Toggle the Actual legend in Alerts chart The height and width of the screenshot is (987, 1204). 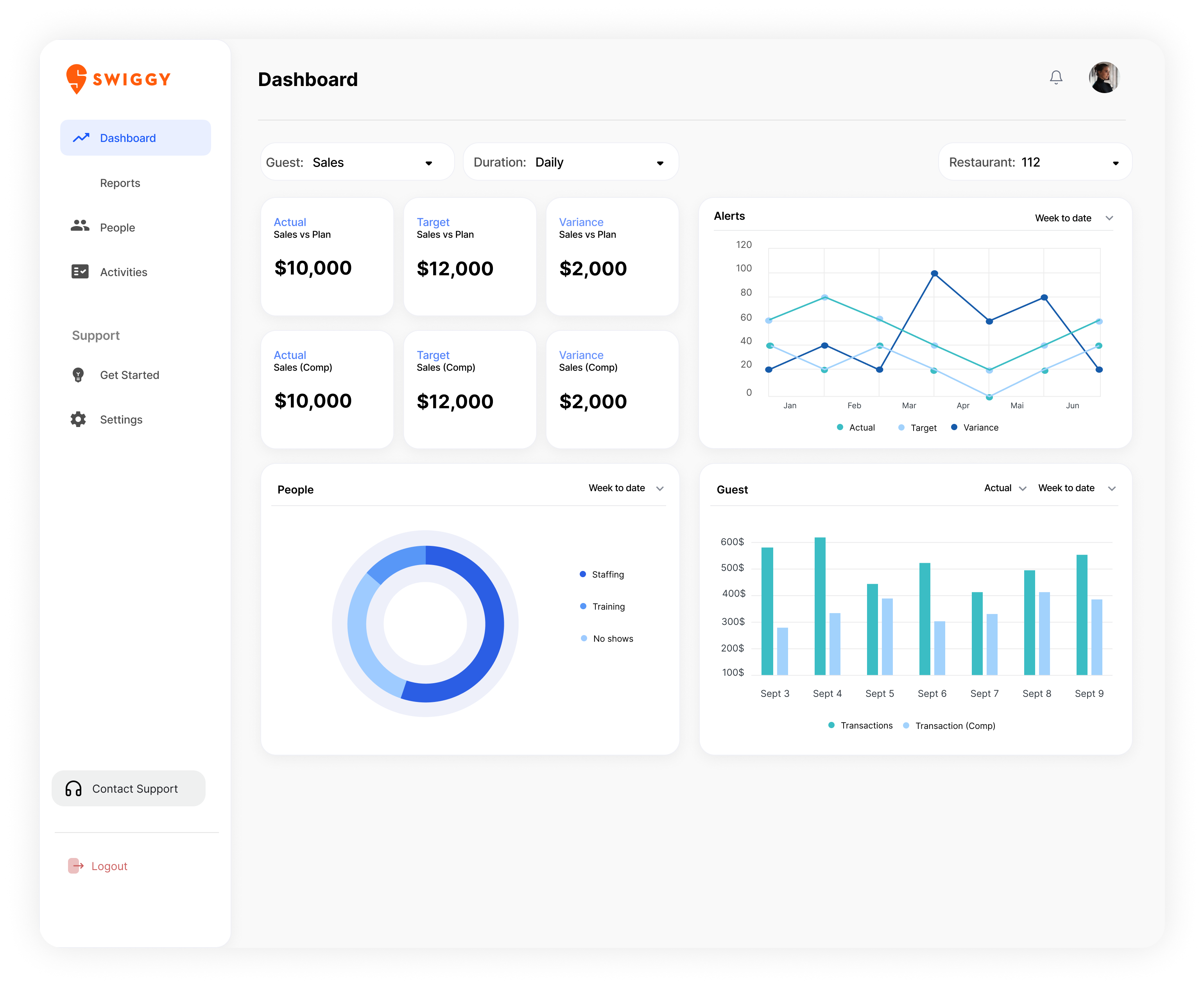point(856,427)
